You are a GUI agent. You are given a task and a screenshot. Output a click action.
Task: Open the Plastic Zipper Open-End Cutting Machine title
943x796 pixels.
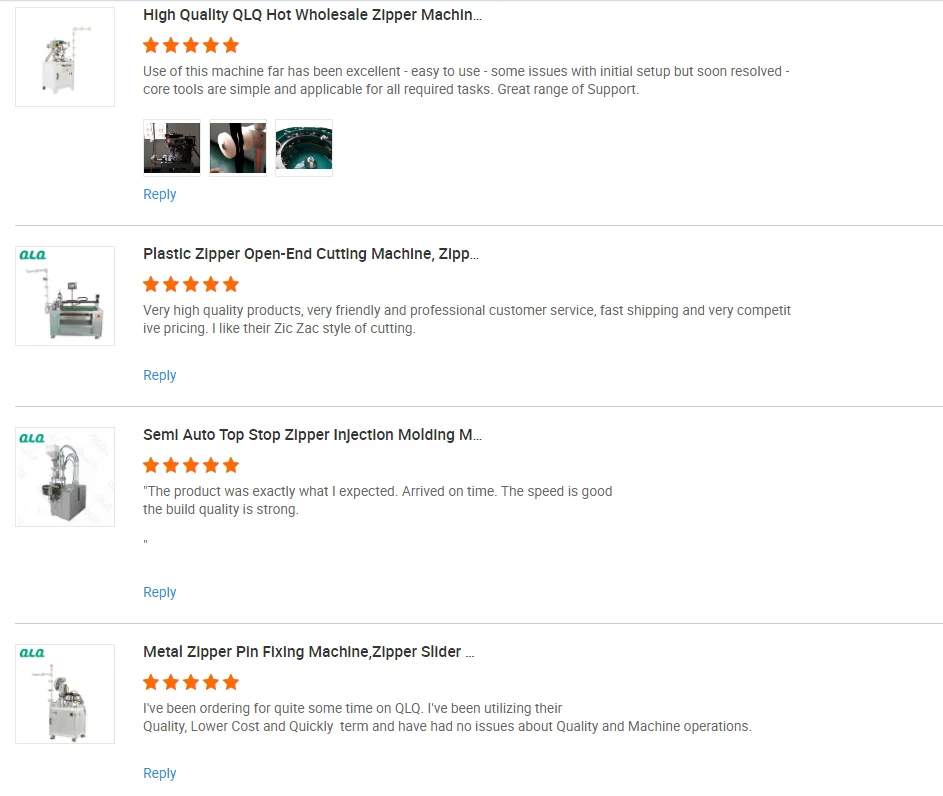click(311, 254)
